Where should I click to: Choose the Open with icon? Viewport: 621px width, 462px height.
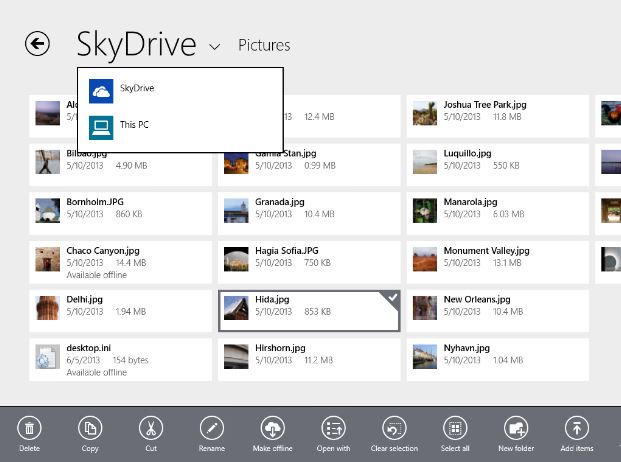[333, 428]
